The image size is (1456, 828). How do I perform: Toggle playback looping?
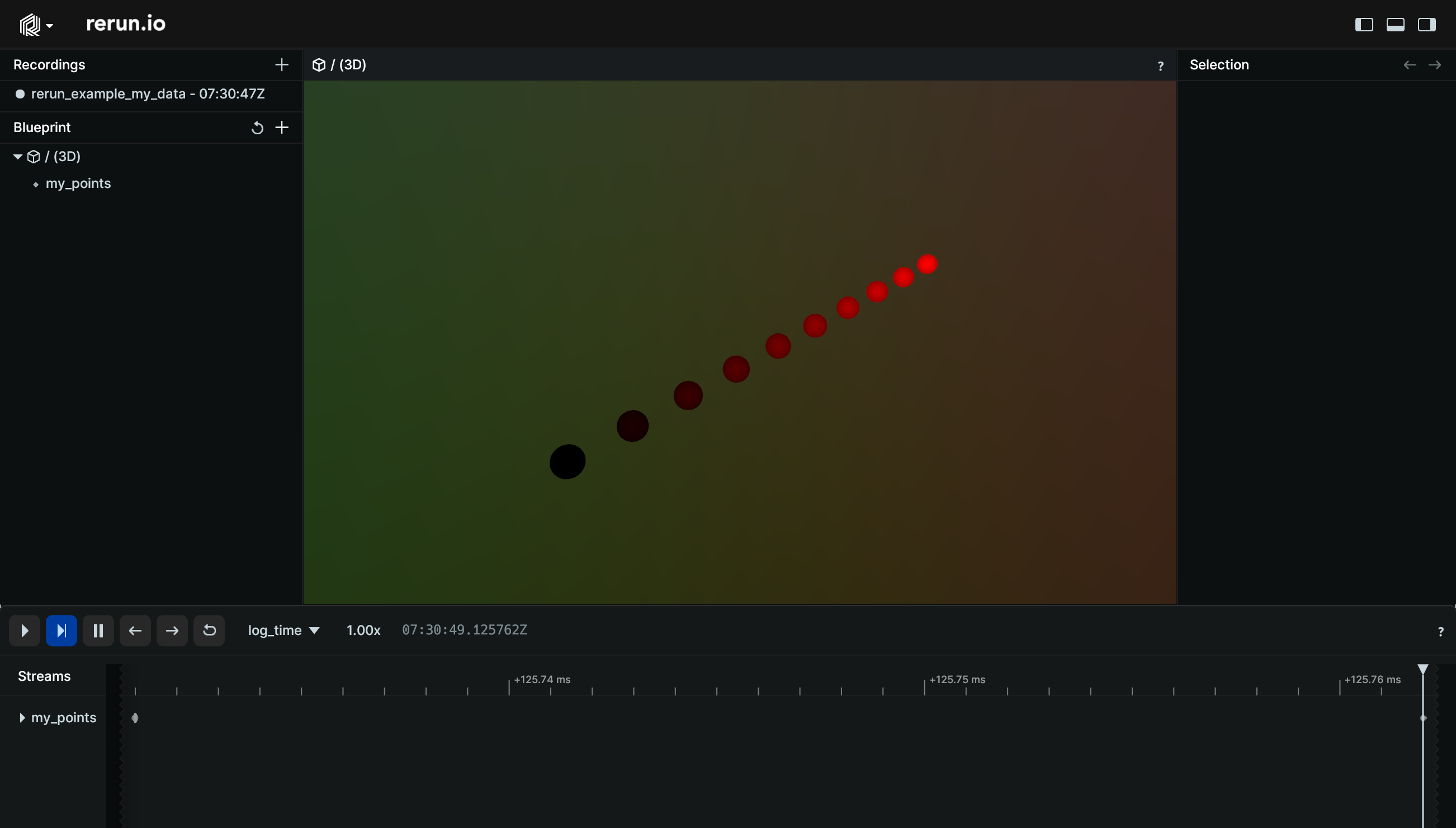click(x=209, y=630)
